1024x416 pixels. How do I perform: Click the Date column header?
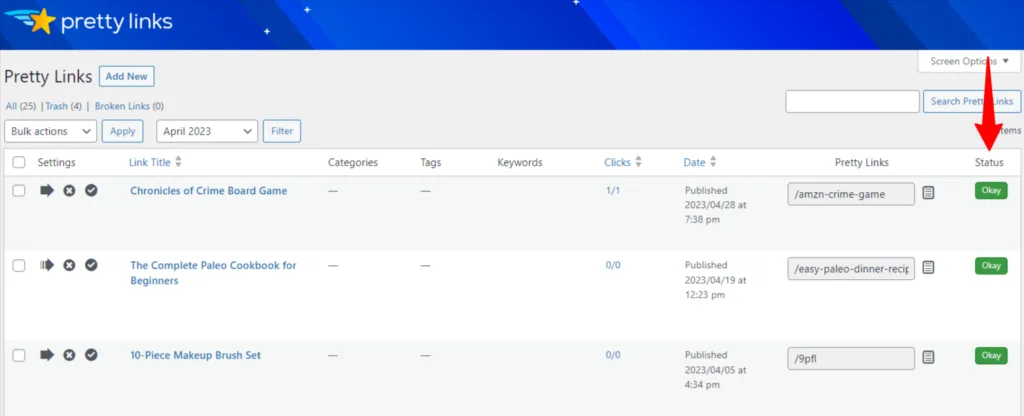tap(694, 163)
